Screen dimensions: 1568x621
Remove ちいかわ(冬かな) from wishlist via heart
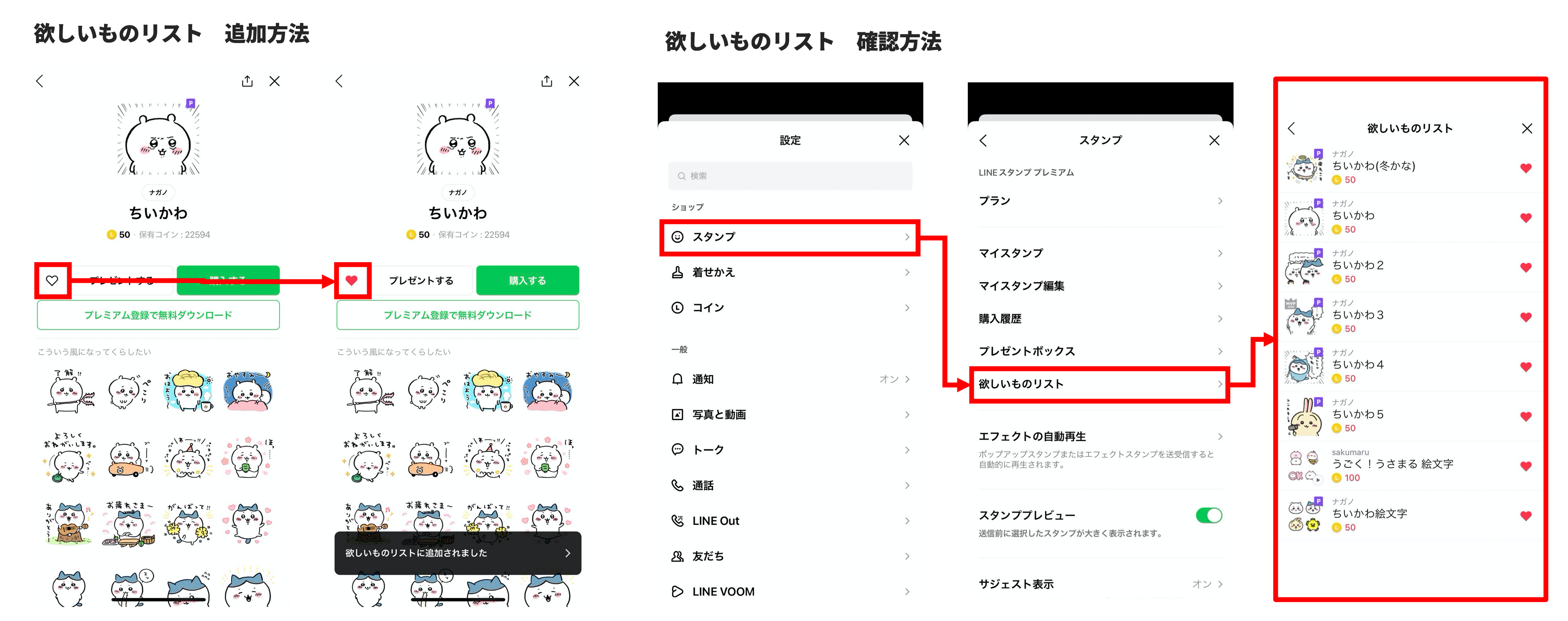click(x=1525, y=168)
